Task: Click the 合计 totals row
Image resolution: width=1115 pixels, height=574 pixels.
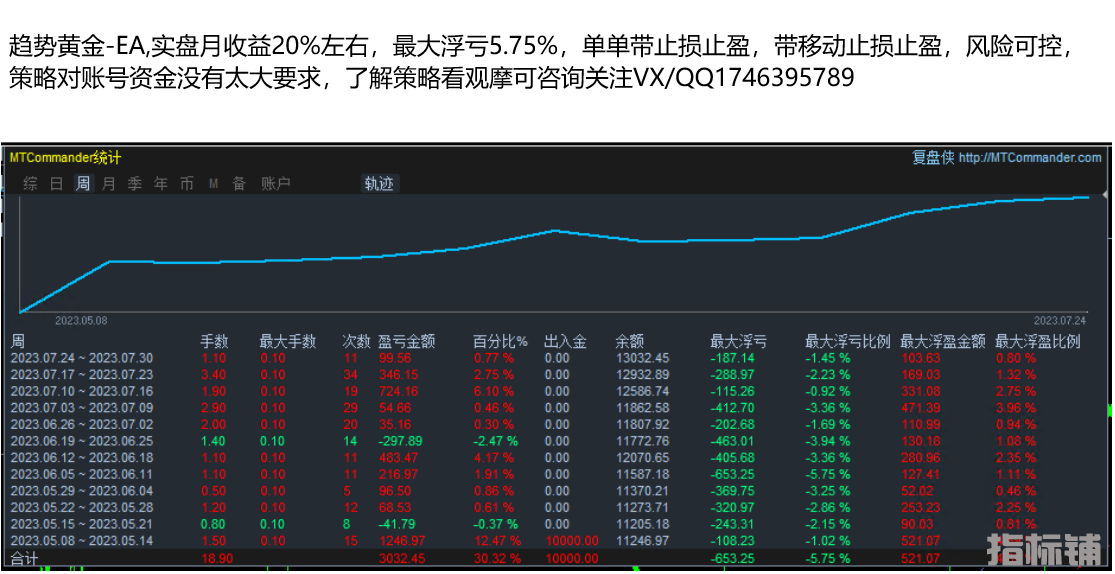Action: (x=23, y=558)
